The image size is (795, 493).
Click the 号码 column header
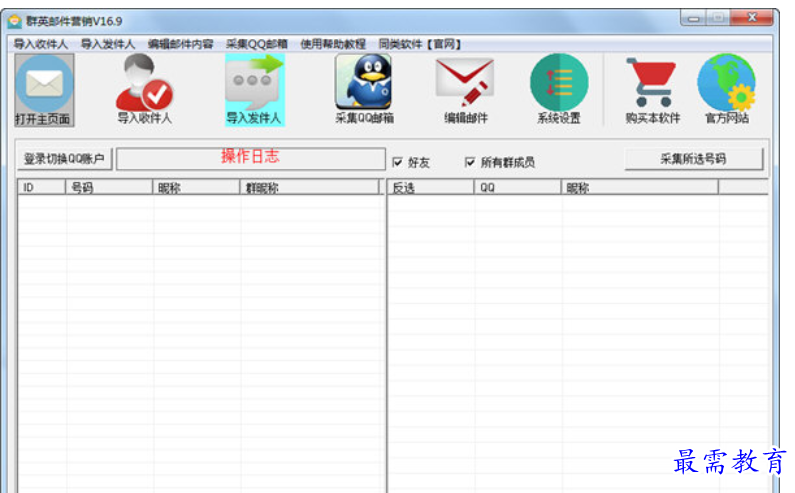(x=109, y=188)
